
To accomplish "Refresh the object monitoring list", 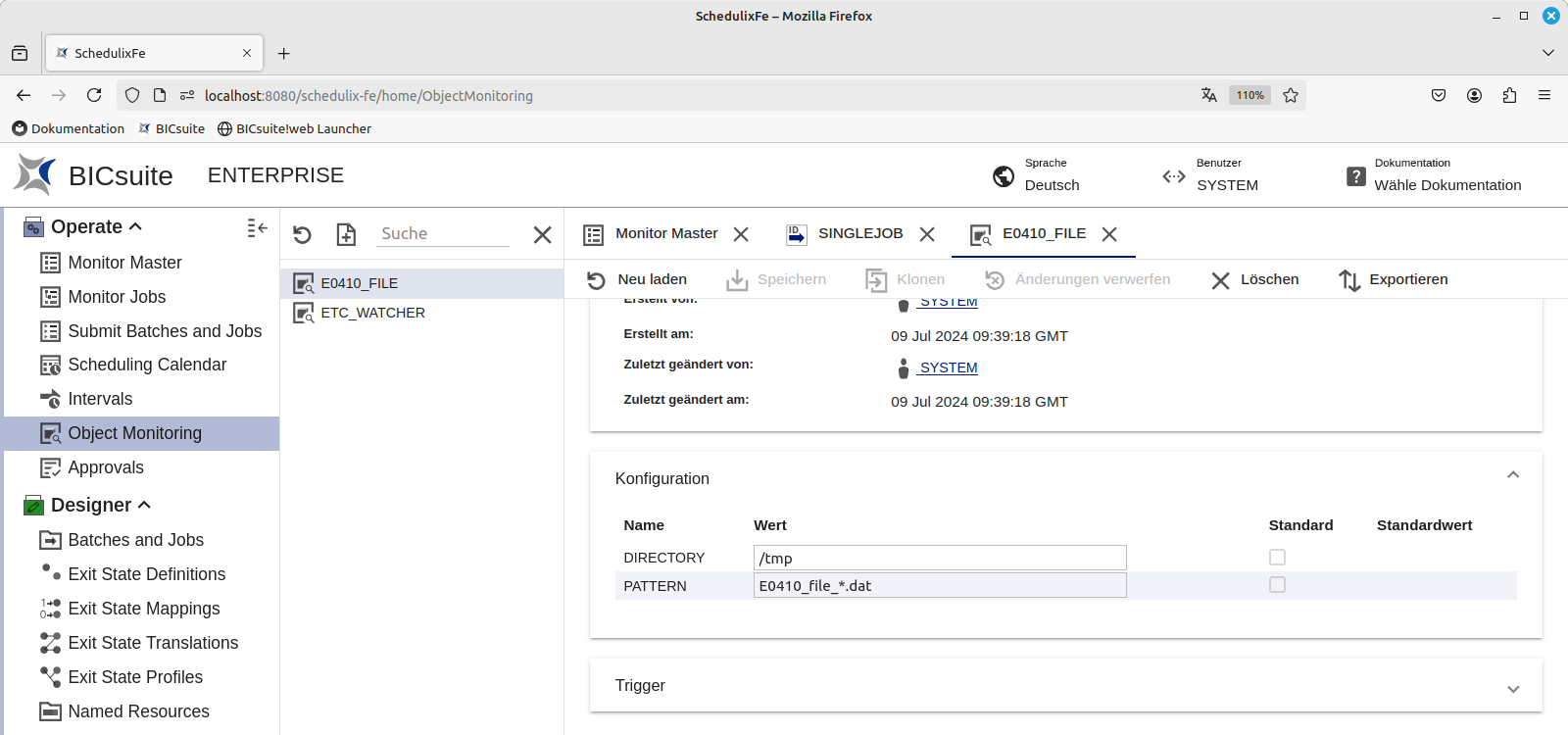I will 302,234.
